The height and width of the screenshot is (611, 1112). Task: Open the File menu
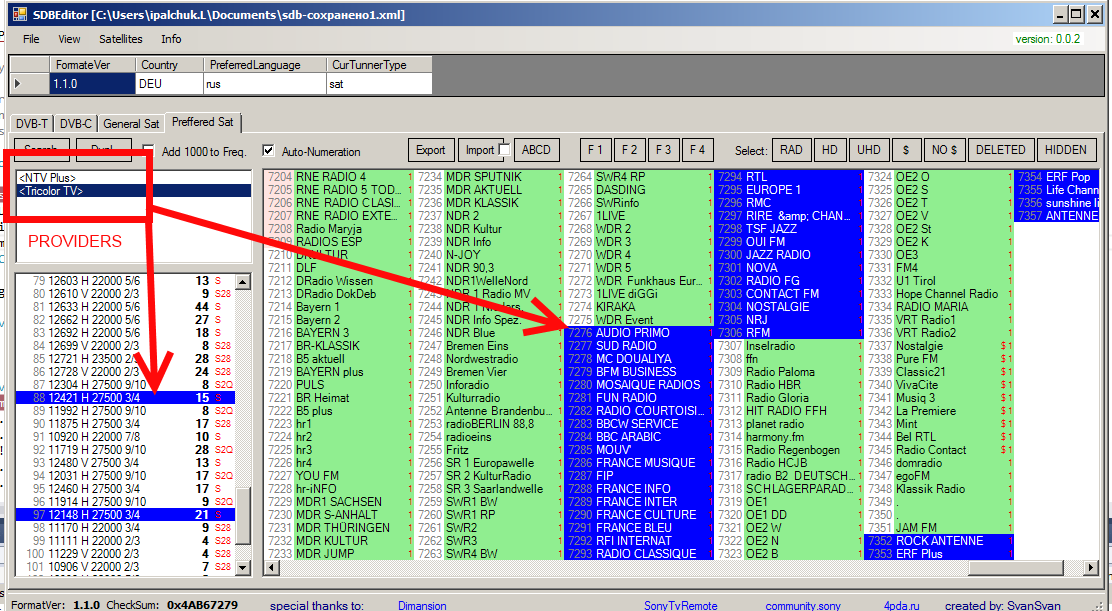point(31,39)
